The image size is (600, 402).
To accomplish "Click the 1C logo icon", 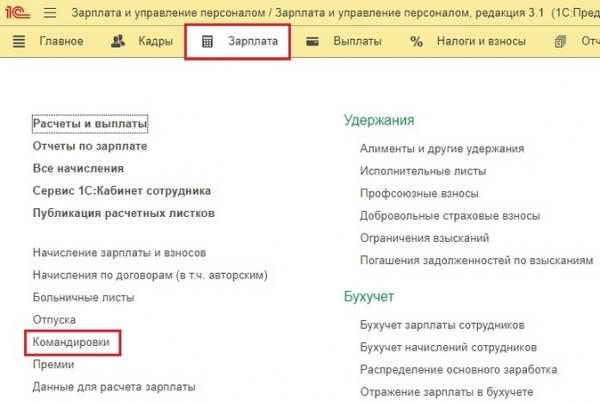I will 17,13.
